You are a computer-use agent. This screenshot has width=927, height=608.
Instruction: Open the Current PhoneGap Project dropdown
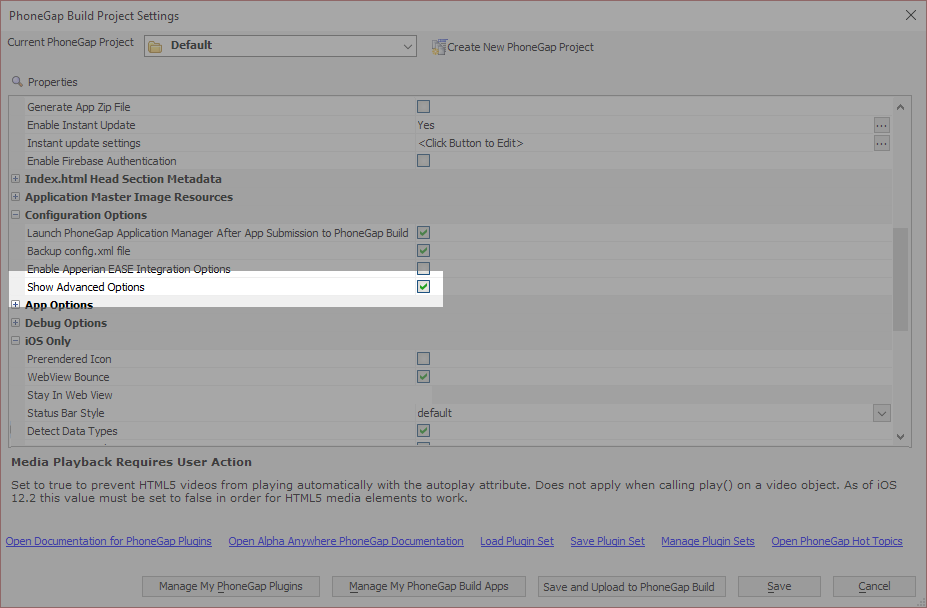click(280, 46)
